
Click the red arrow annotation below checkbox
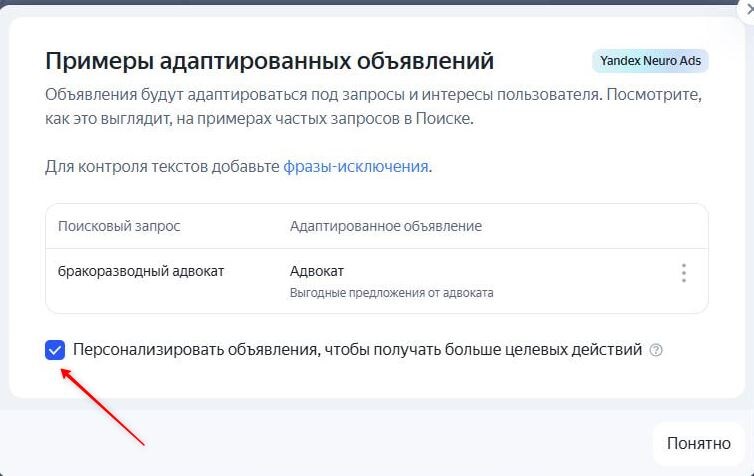[x=102, y=407]
